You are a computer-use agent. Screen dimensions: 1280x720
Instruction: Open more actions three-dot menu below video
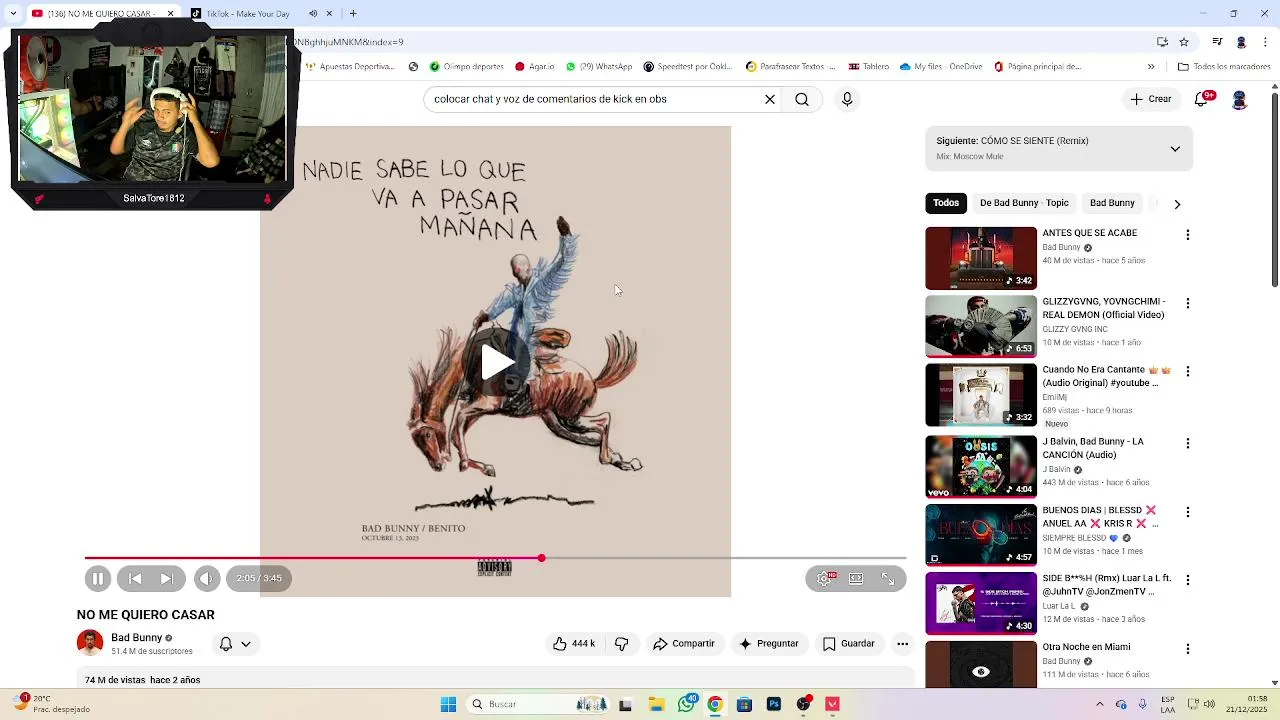click(x=902, y=644)
